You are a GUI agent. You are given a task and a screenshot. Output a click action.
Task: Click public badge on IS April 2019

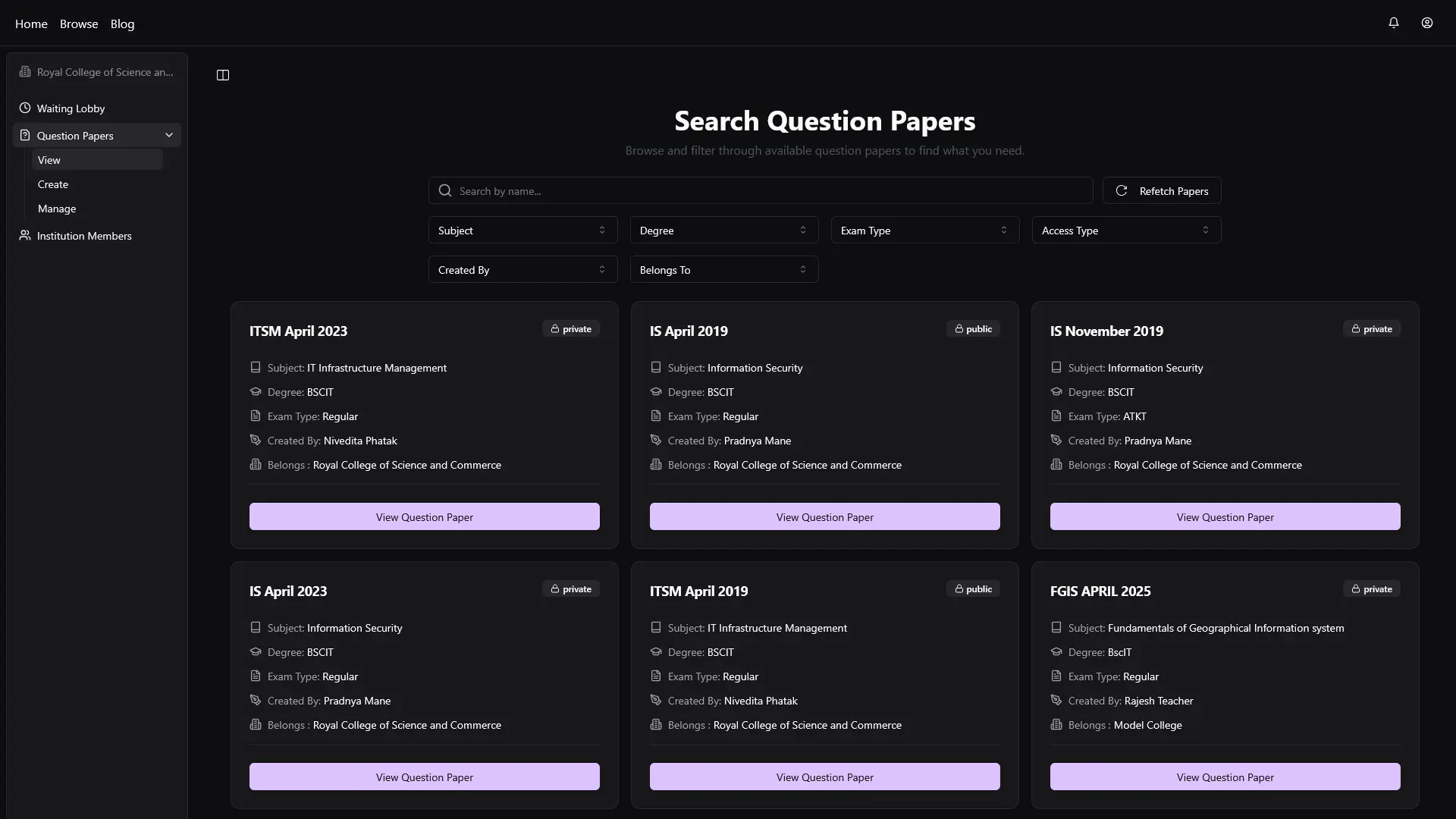coord(973,329)
